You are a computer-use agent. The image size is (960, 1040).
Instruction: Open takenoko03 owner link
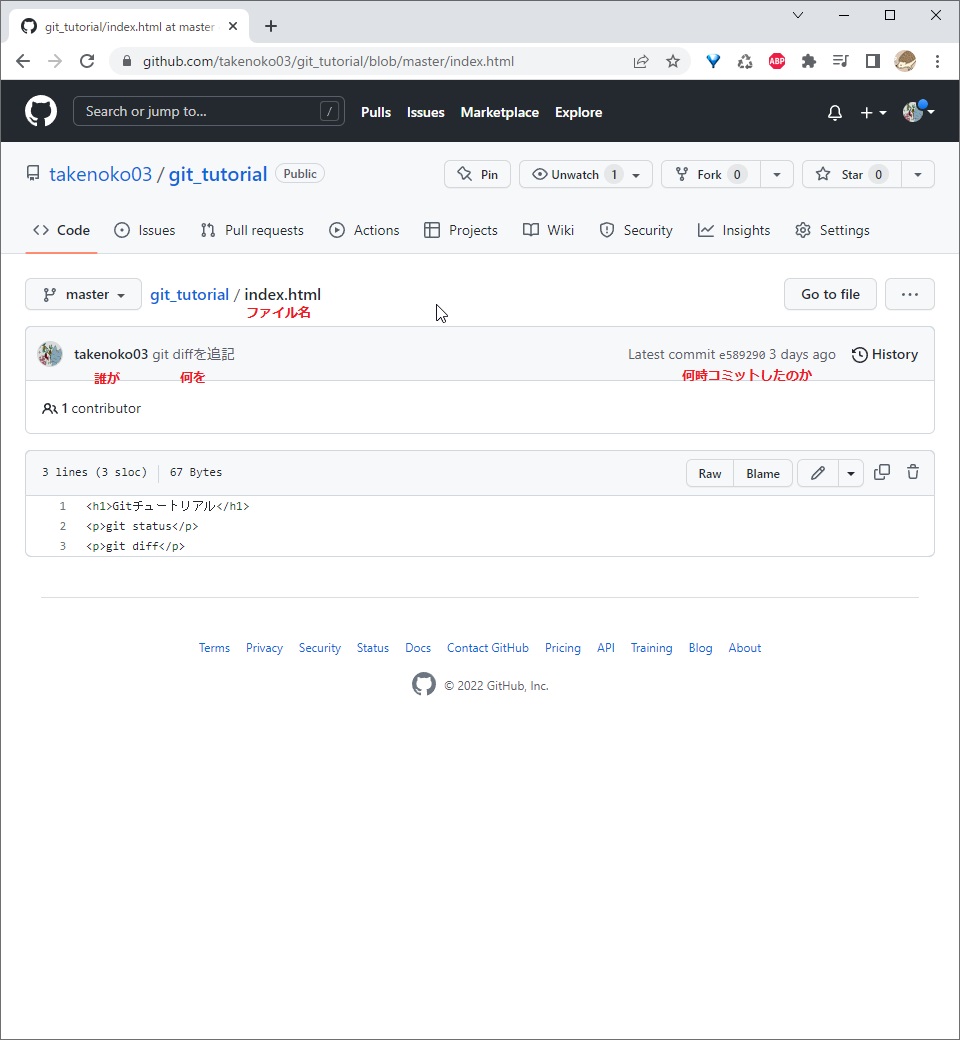coord(100,174)
